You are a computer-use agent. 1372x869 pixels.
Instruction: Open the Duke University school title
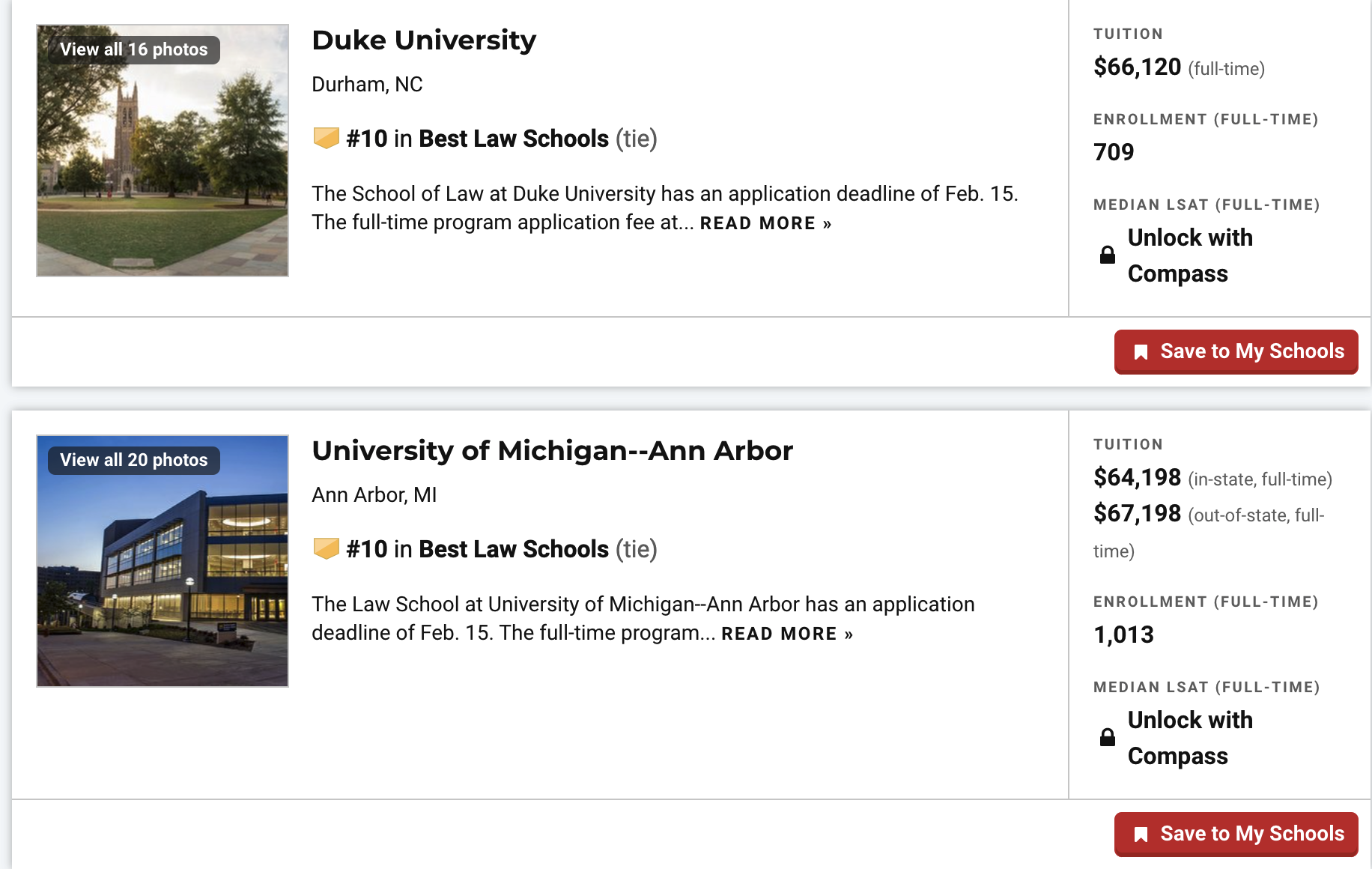click(424, 40)
